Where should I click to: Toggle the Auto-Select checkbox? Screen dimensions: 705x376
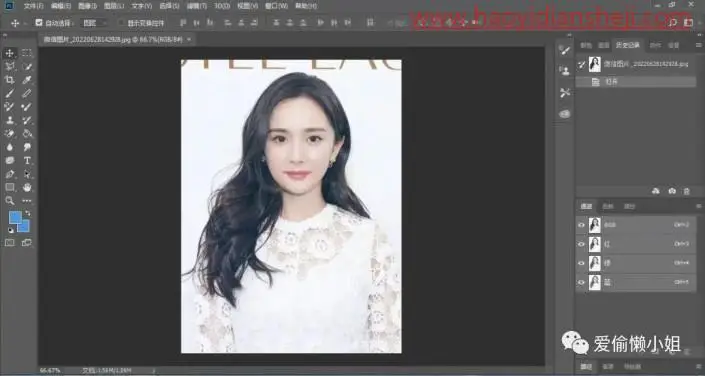(x=39, y=22)
